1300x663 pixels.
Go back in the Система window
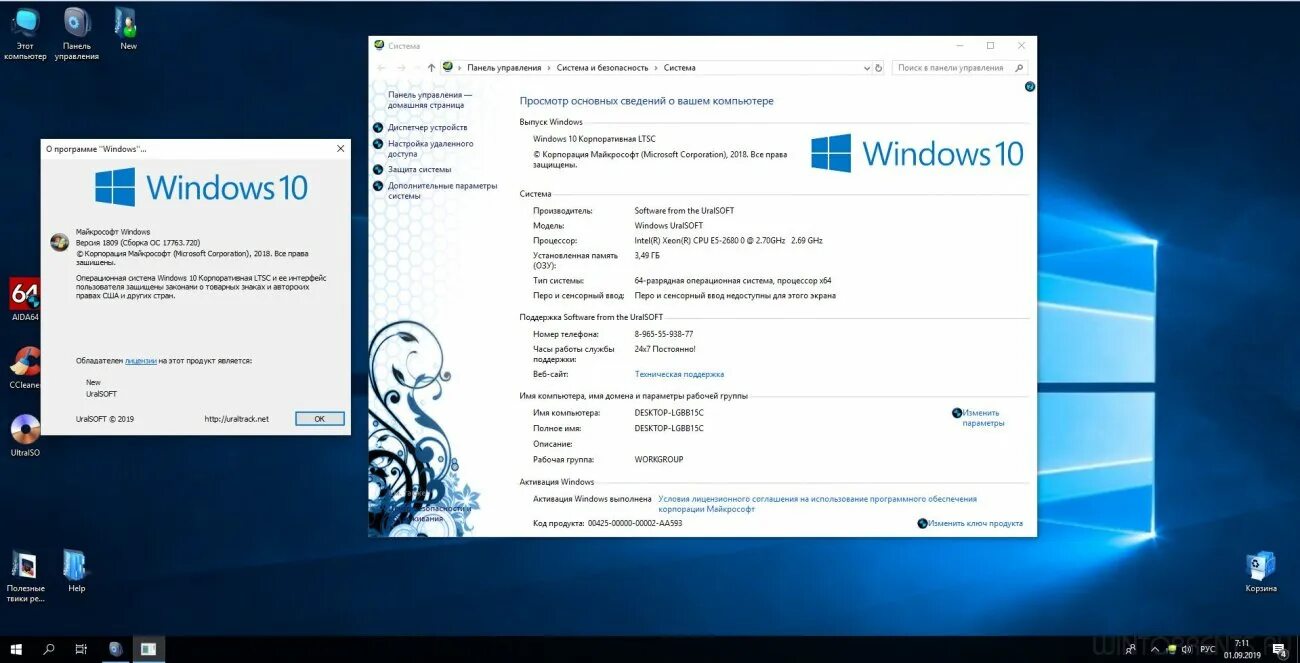point(381,68)
